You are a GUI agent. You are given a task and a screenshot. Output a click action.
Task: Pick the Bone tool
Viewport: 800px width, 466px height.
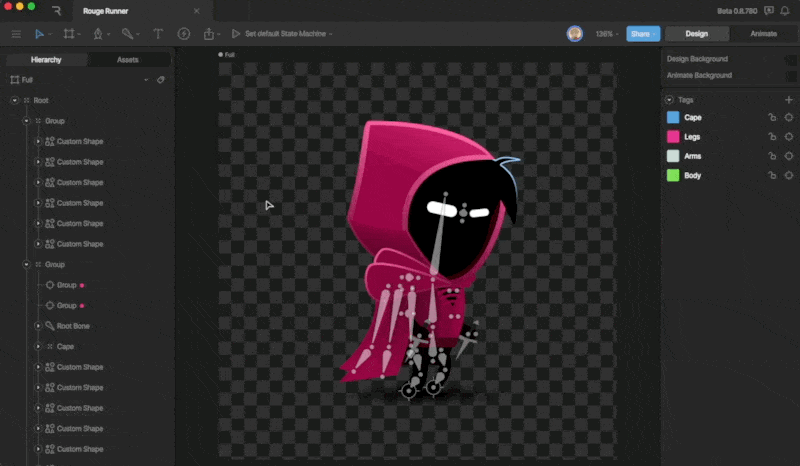128,34
